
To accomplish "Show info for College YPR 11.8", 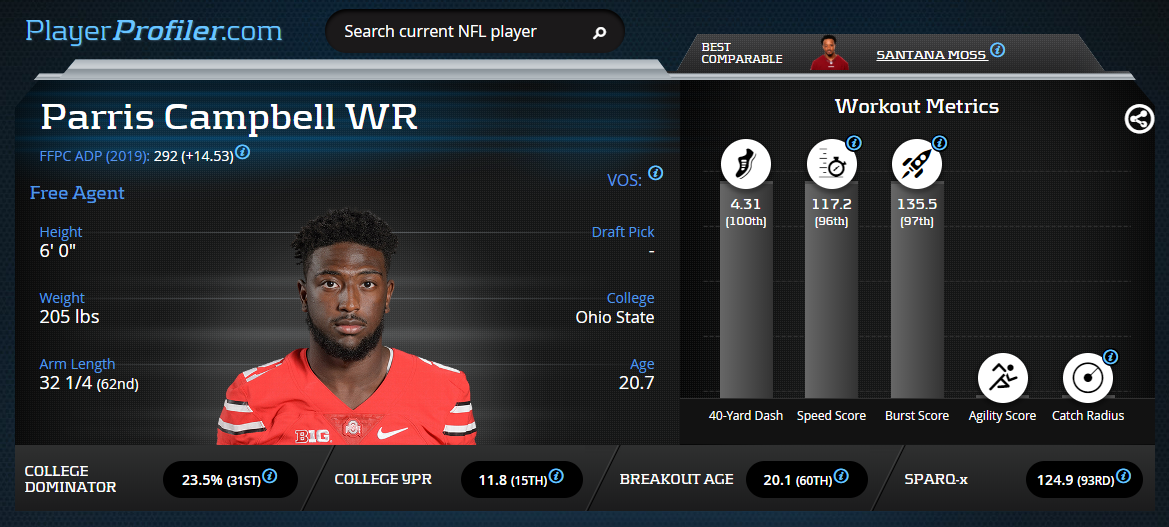I will click(555, 476).
